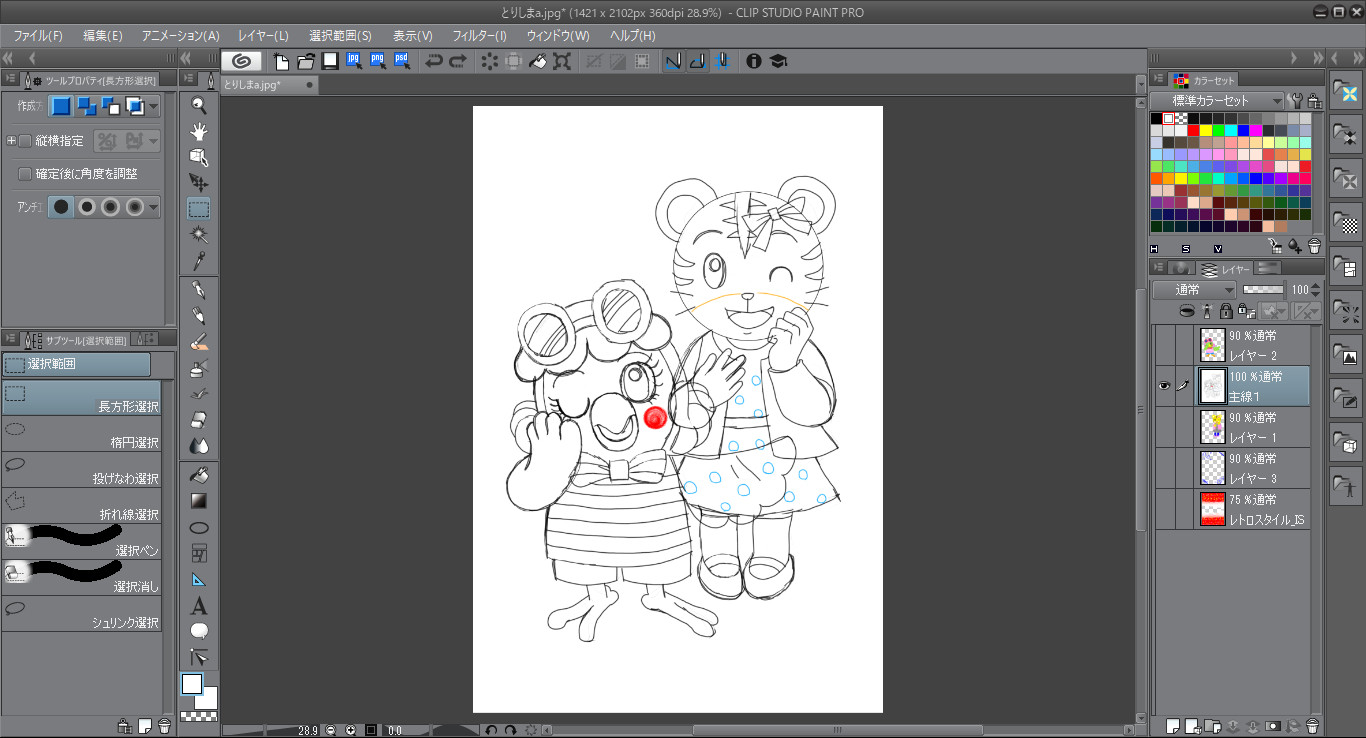Open the Sub Tool panel menu
Viewport: 1366px width, 738px height.
(x=12, y=339)
